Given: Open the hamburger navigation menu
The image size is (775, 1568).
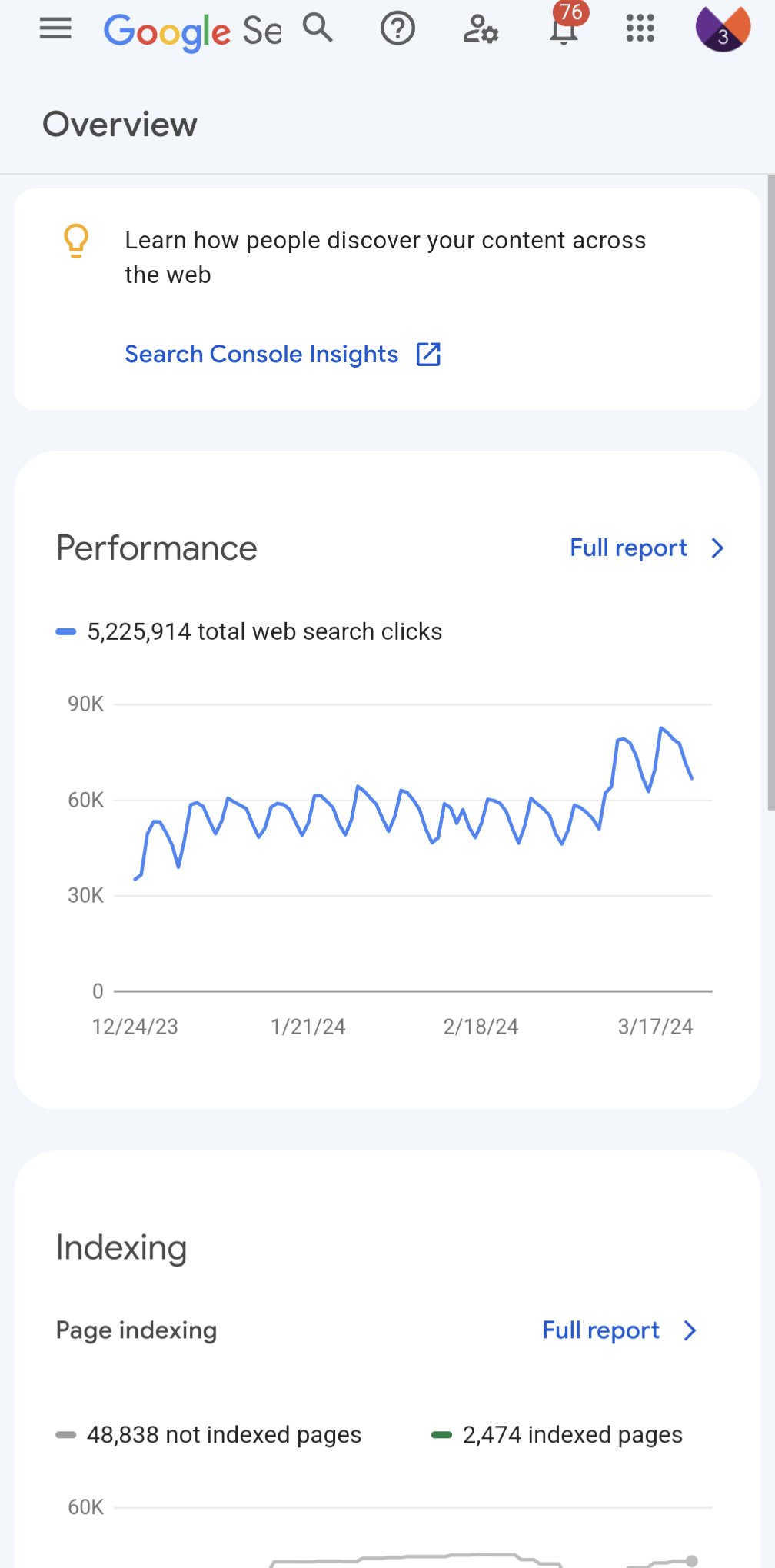Looking at the screenshot, I should (55, 29).
